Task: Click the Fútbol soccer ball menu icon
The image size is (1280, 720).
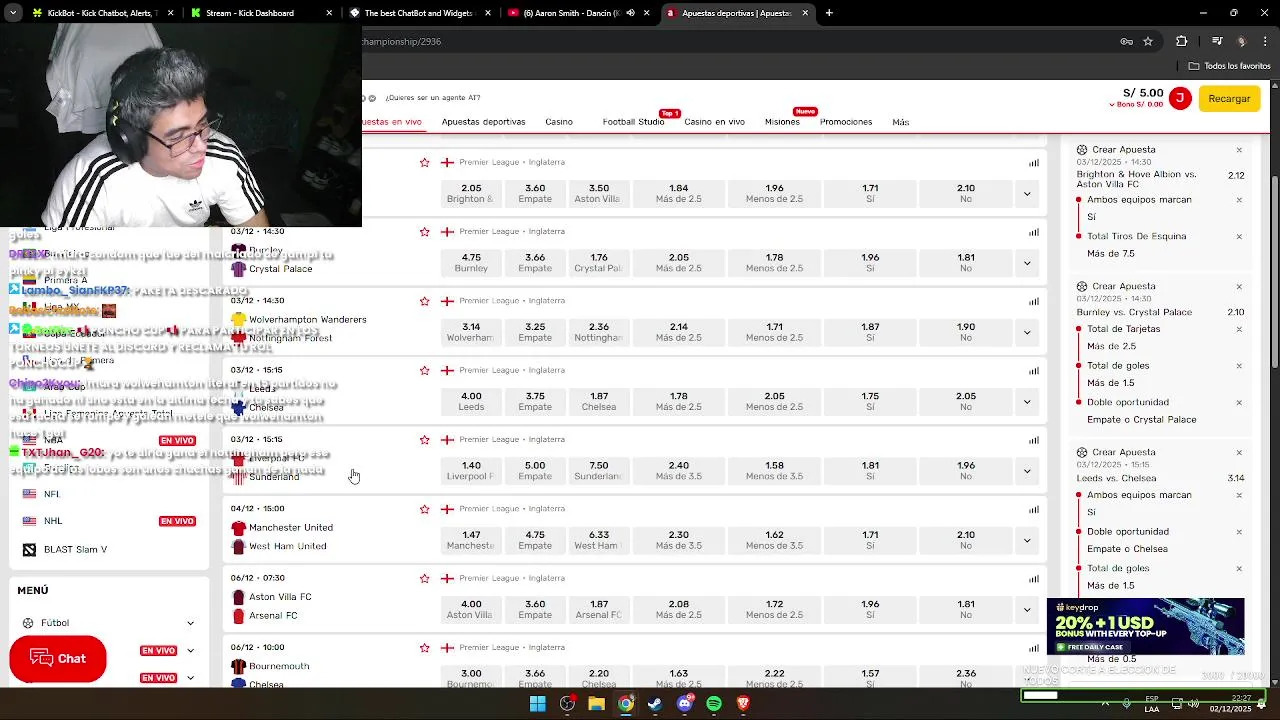Action: tap(28, 623)
